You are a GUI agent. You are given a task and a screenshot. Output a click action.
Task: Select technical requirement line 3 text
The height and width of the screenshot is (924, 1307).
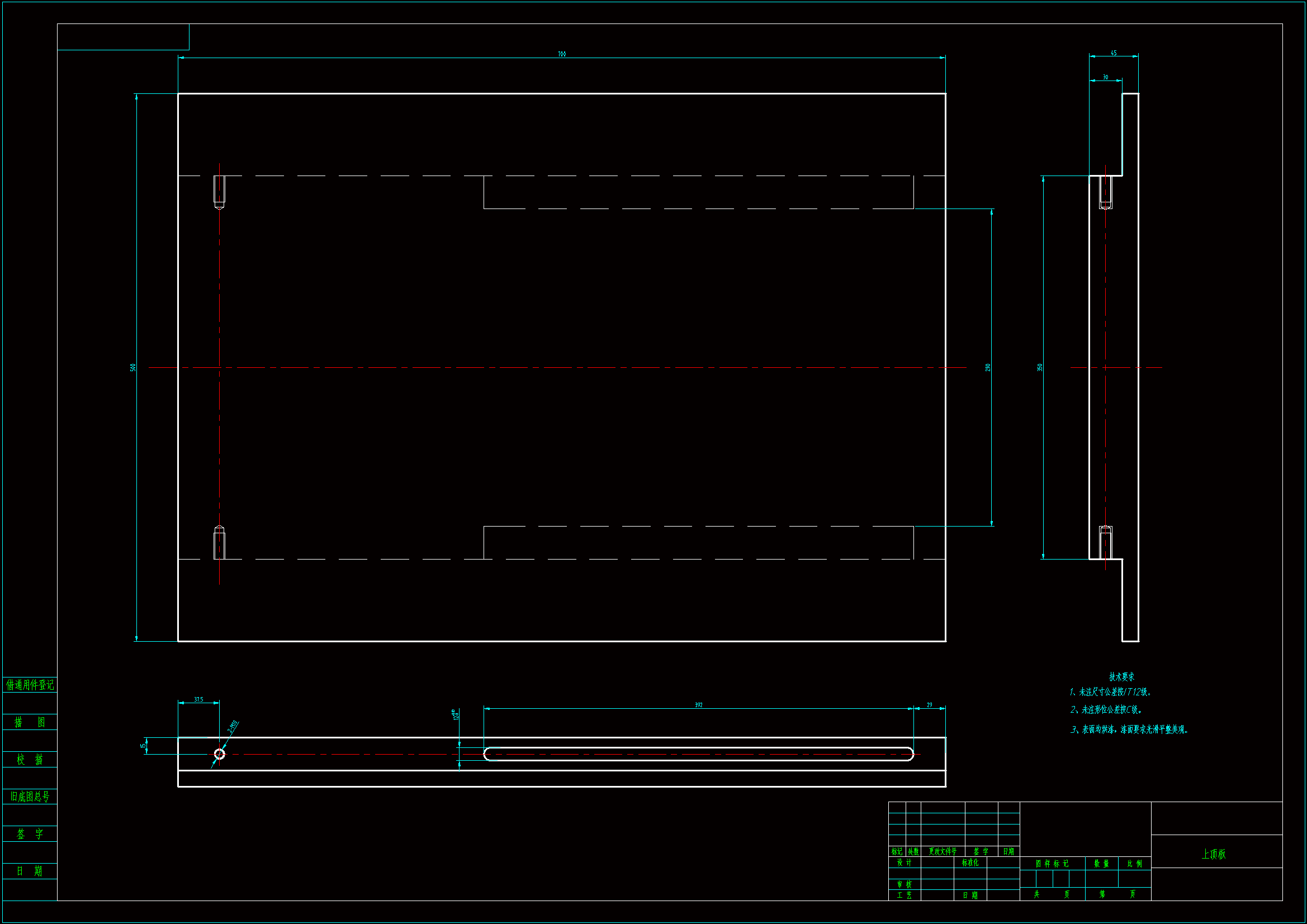click(1130, 729)
